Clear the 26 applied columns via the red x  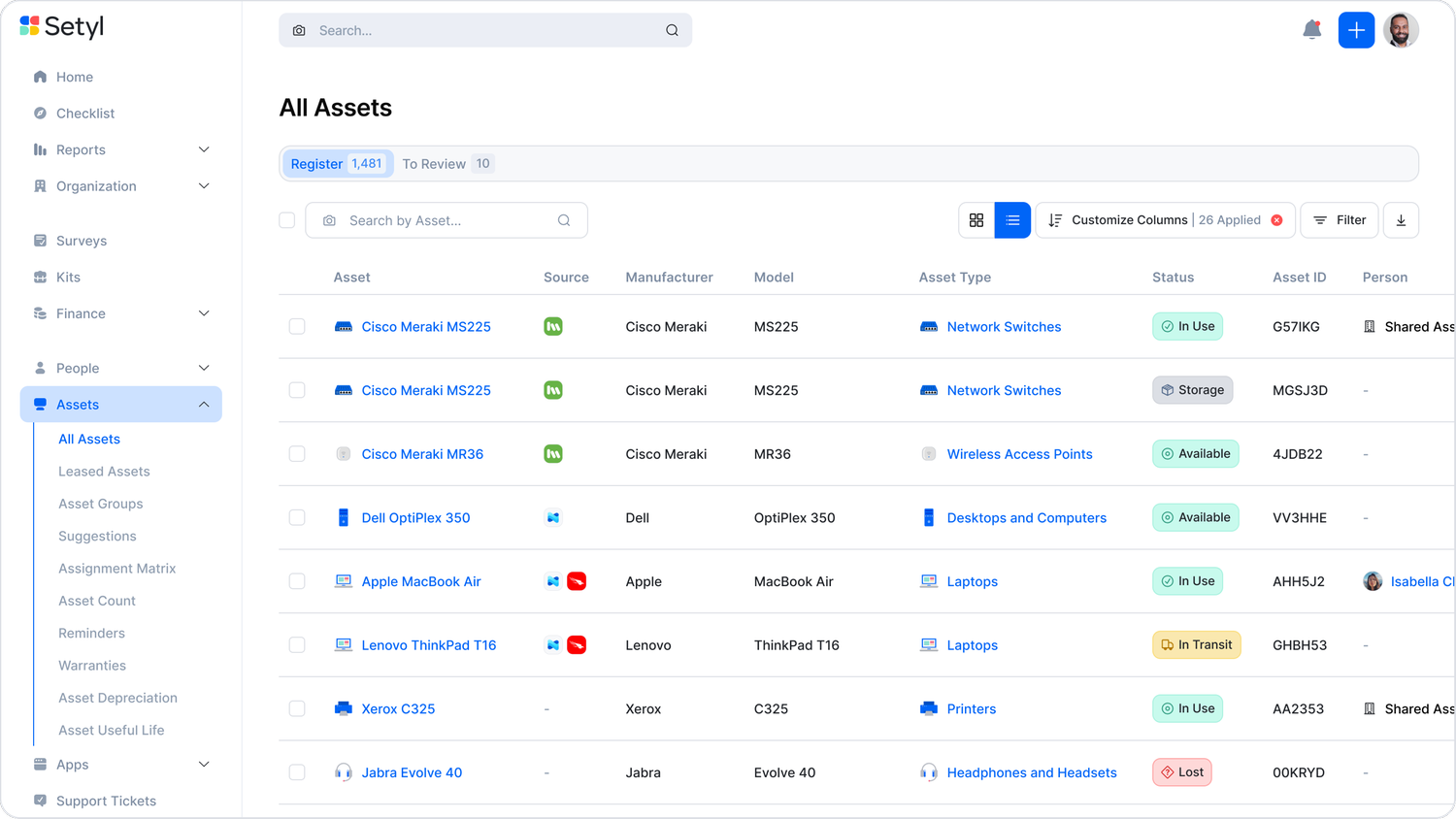click(1276, 220)
